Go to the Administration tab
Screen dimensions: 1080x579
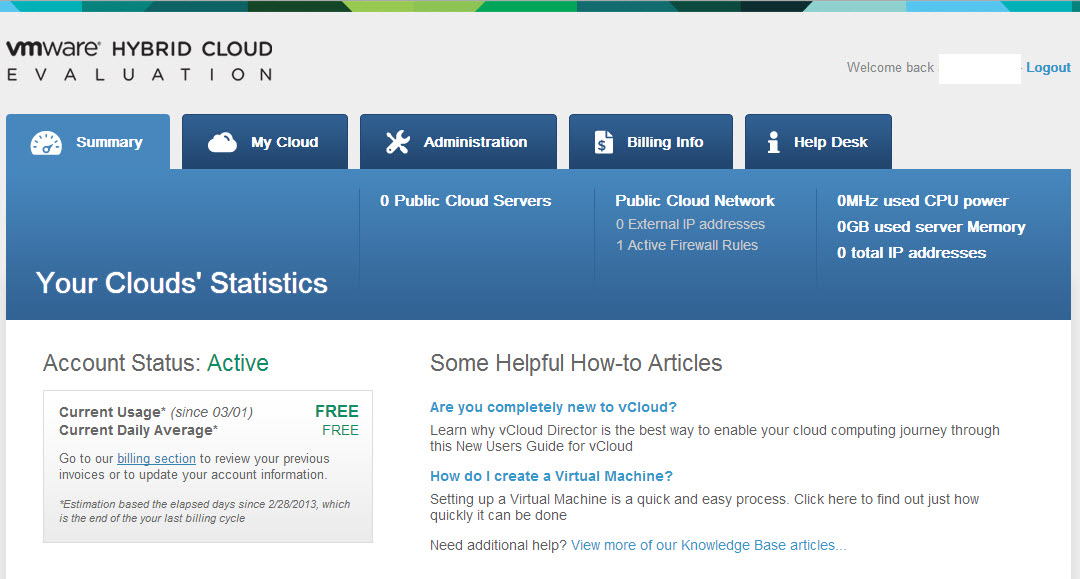point(458,142)
